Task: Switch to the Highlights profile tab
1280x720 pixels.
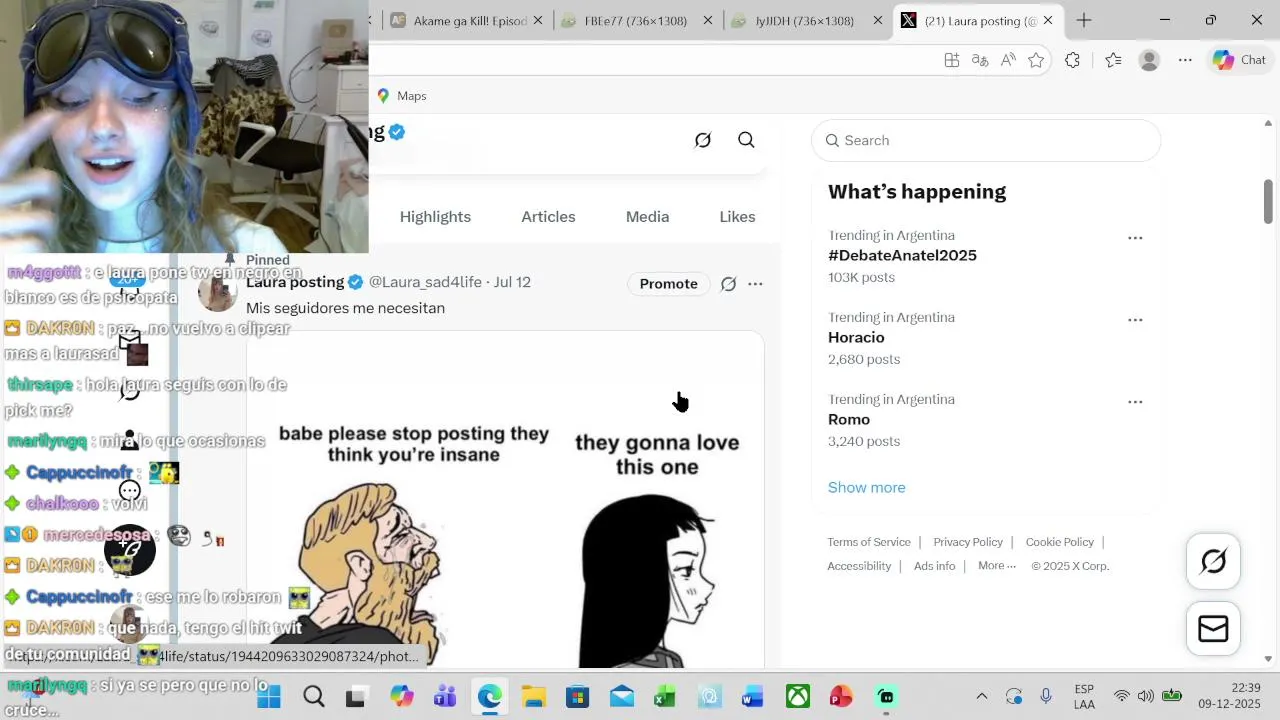Action: coord(435,217)
